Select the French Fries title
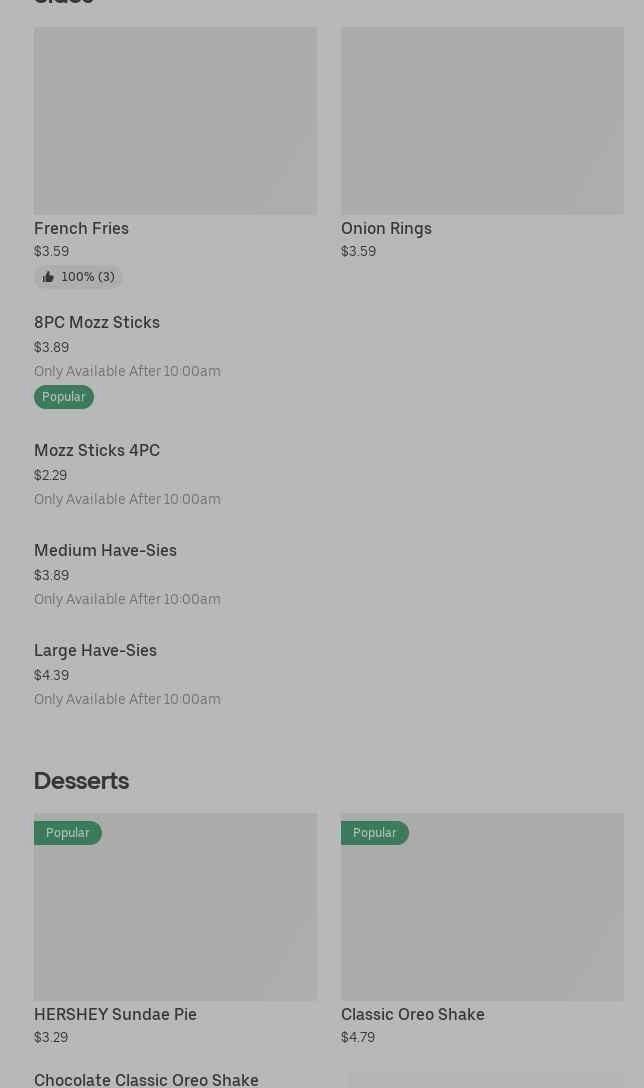This screenshot has width=644, height=1088. (x=81, y=228)
